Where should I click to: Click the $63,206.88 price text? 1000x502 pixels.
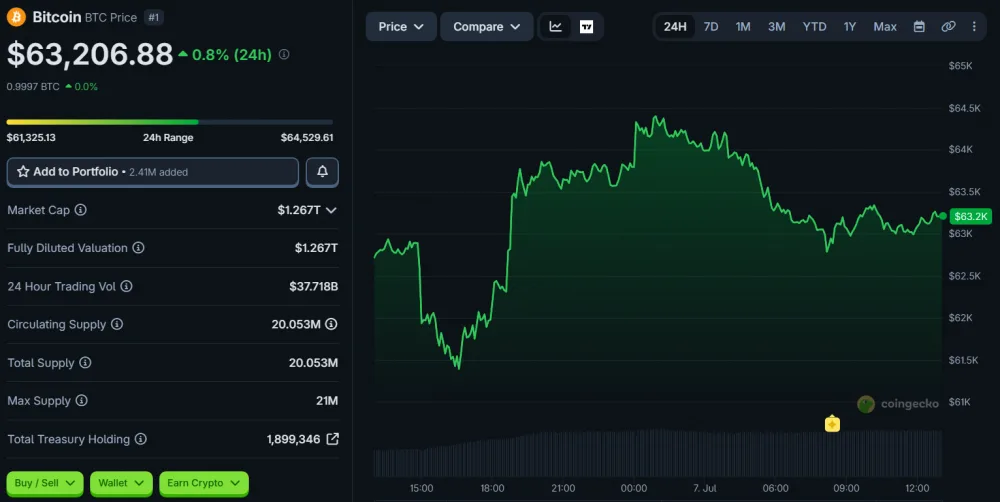[x=90, y=55]
